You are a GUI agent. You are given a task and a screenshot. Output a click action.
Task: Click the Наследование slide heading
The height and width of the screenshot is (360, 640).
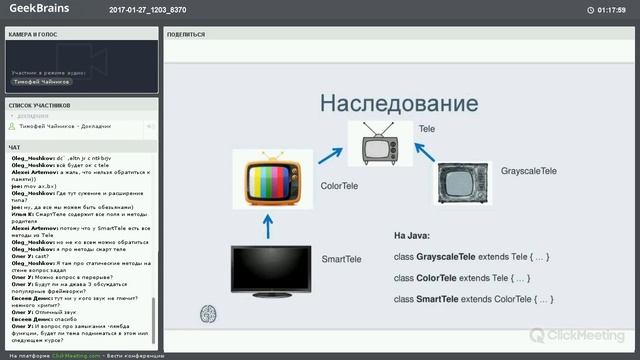point(399,103)
